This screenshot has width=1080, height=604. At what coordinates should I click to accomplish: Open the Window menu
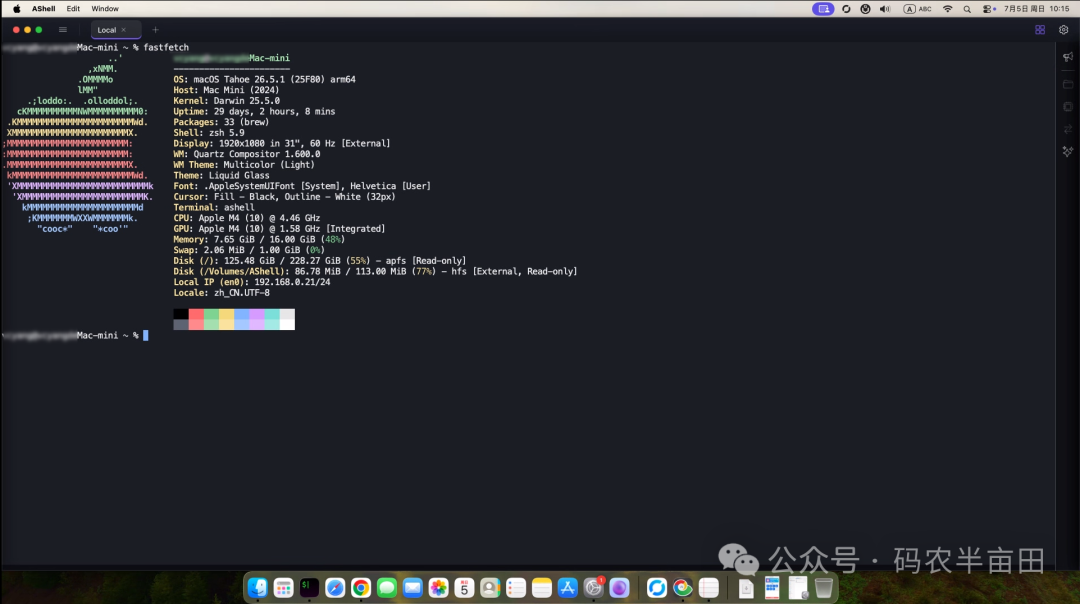tap(105, 9)
